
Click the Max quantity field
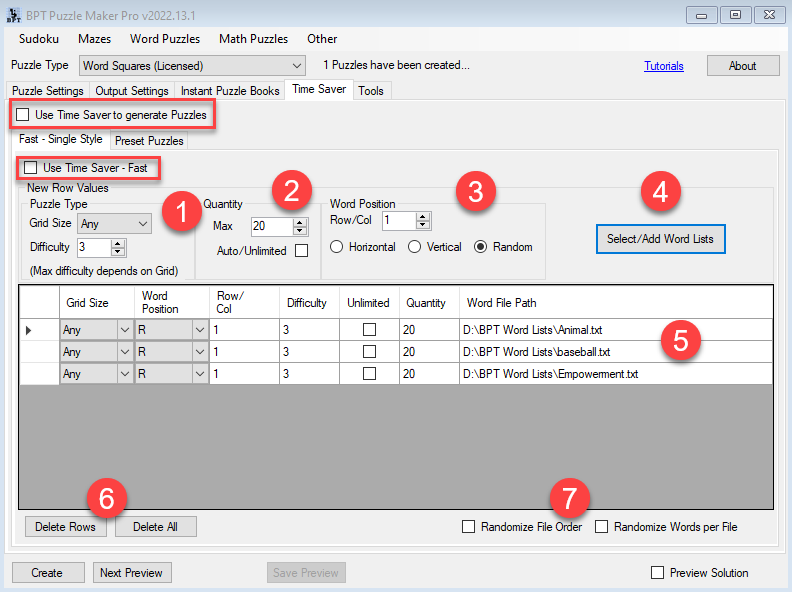tap(272, 226)
